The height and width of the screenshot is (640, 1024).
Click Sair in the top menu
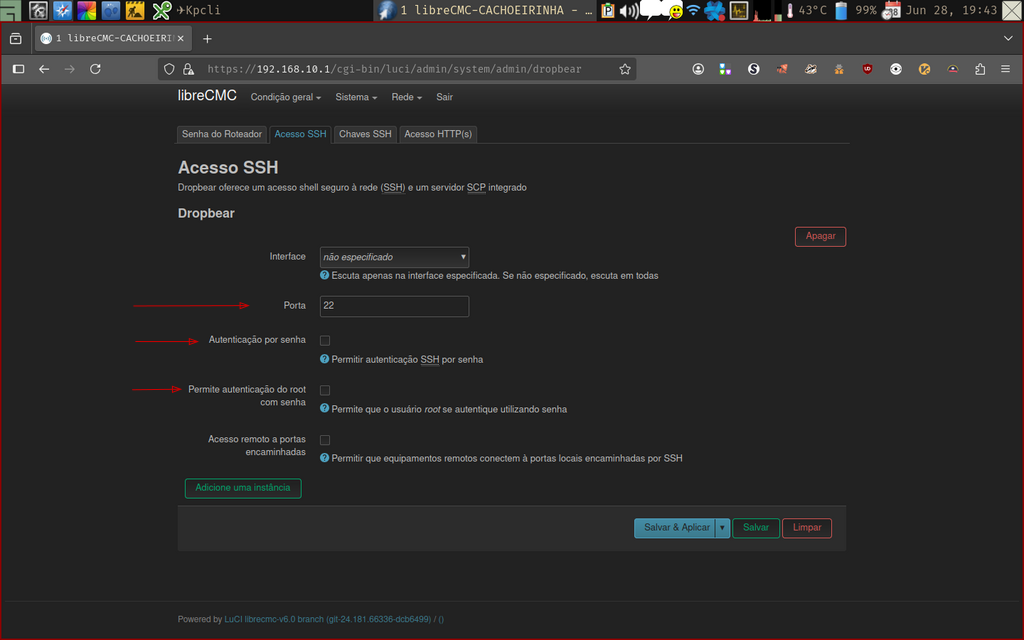(444, 97)
